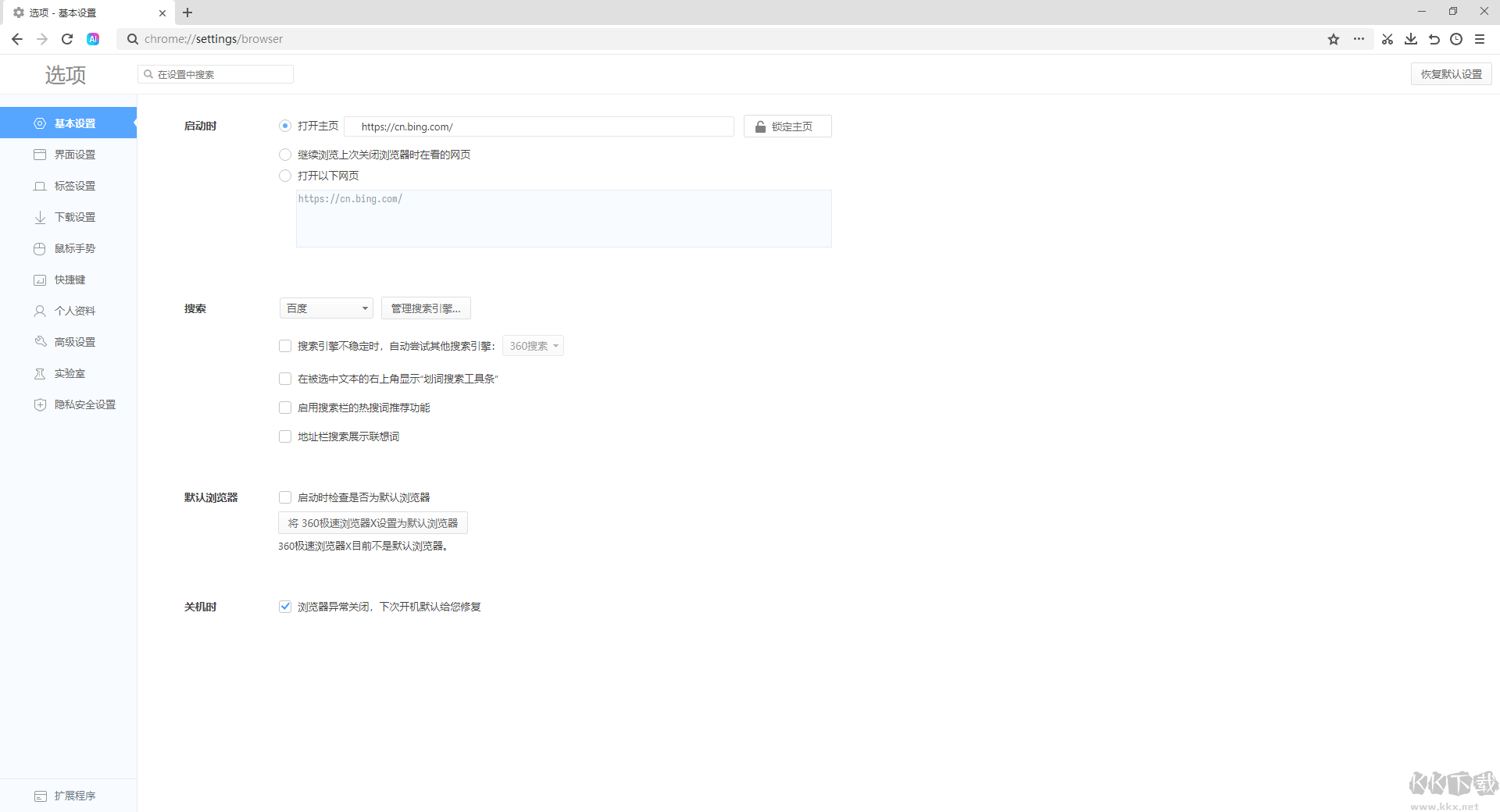Go forward with the forward arrow
The width and height of the screenshot is (1500, 812).
coord(42,39)
